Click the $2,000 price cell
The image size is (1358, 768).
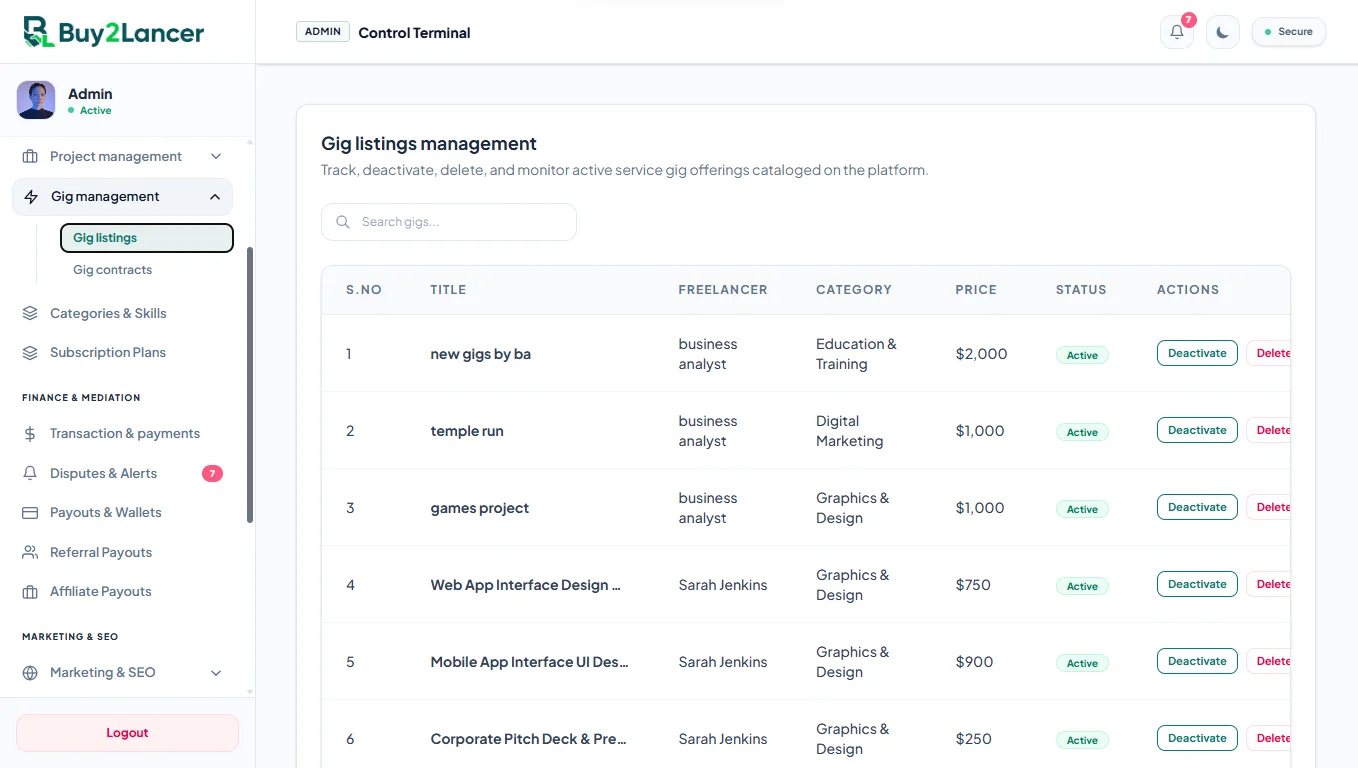coord(982,354)
